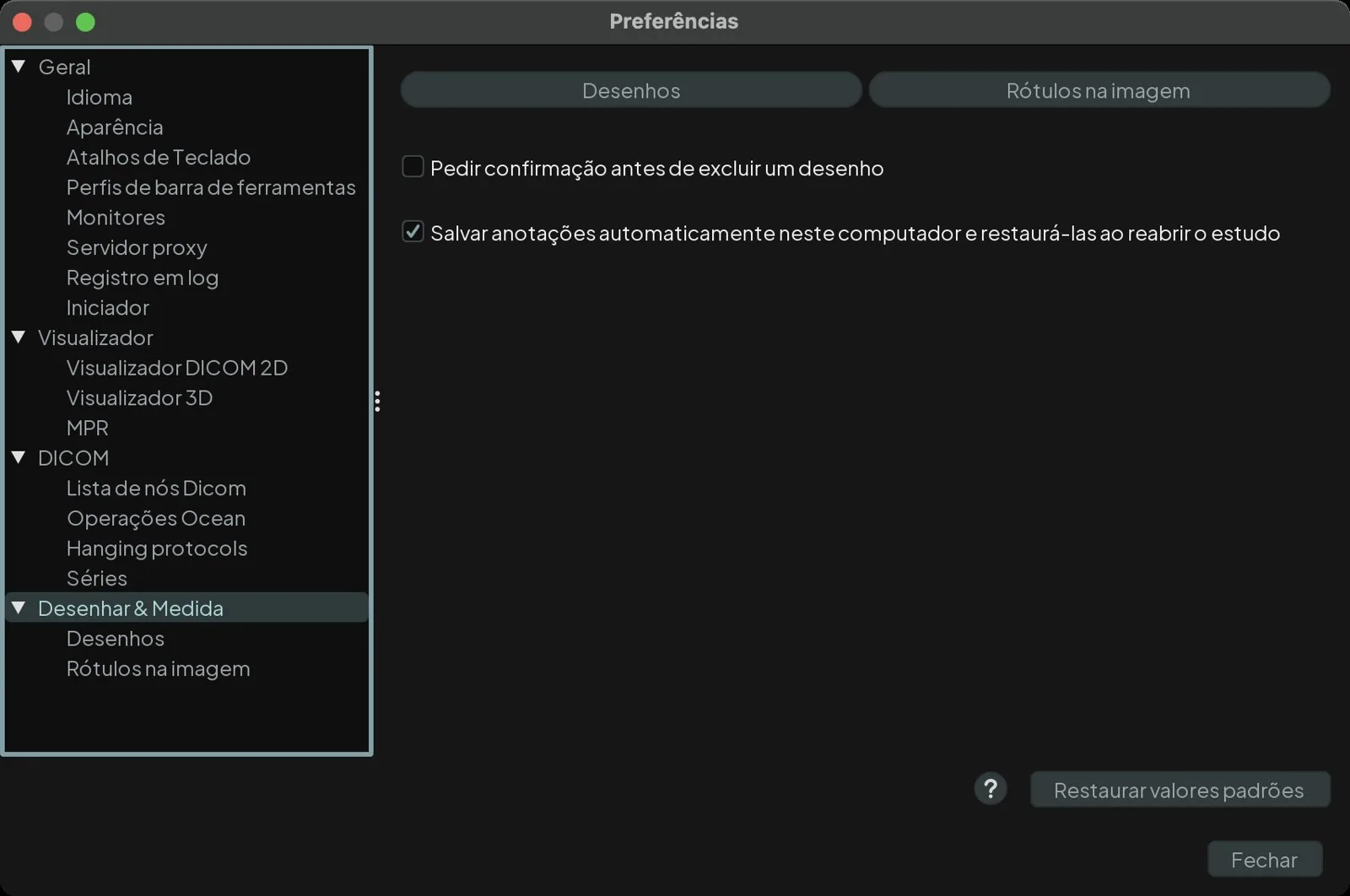Switch to Rótulos na imagem tab button
The width and height of the screenshot is (1350, 896).
pyautogui.click(x=1099, y=90)
